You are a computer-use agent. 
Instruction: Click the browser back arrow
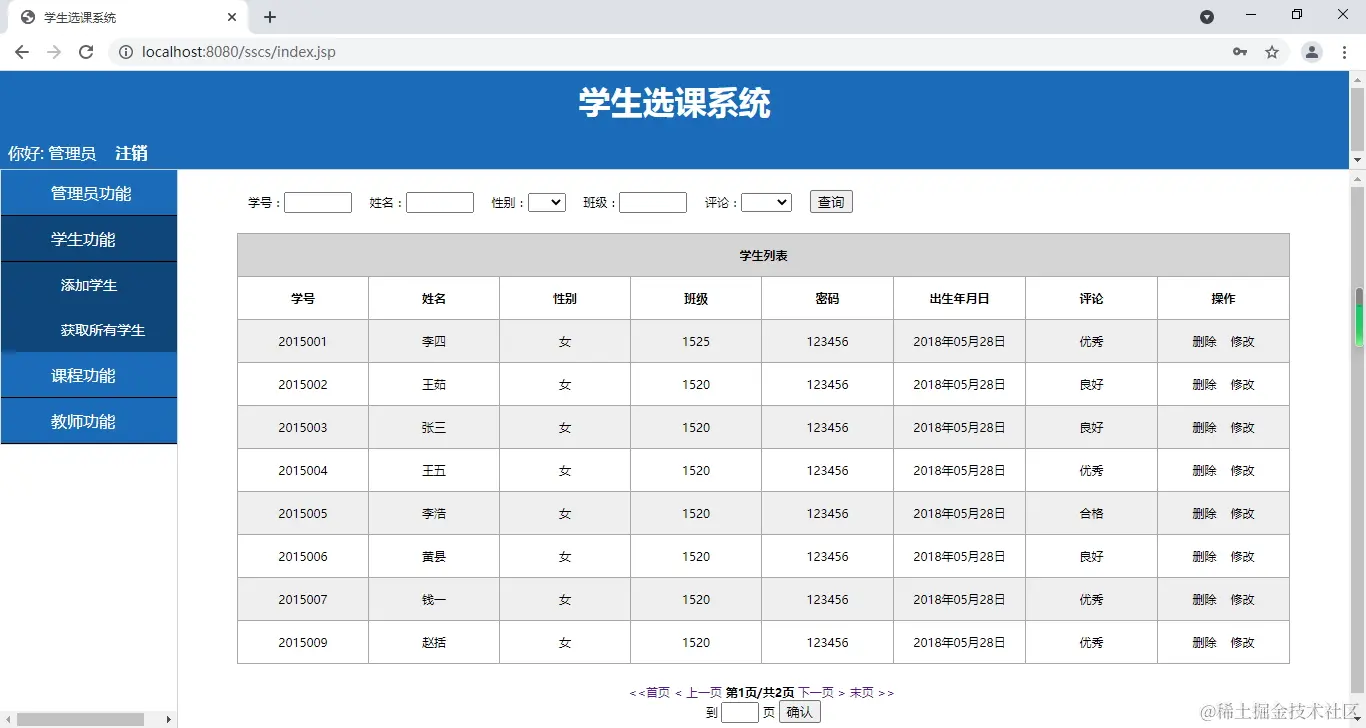click(22, 51)
